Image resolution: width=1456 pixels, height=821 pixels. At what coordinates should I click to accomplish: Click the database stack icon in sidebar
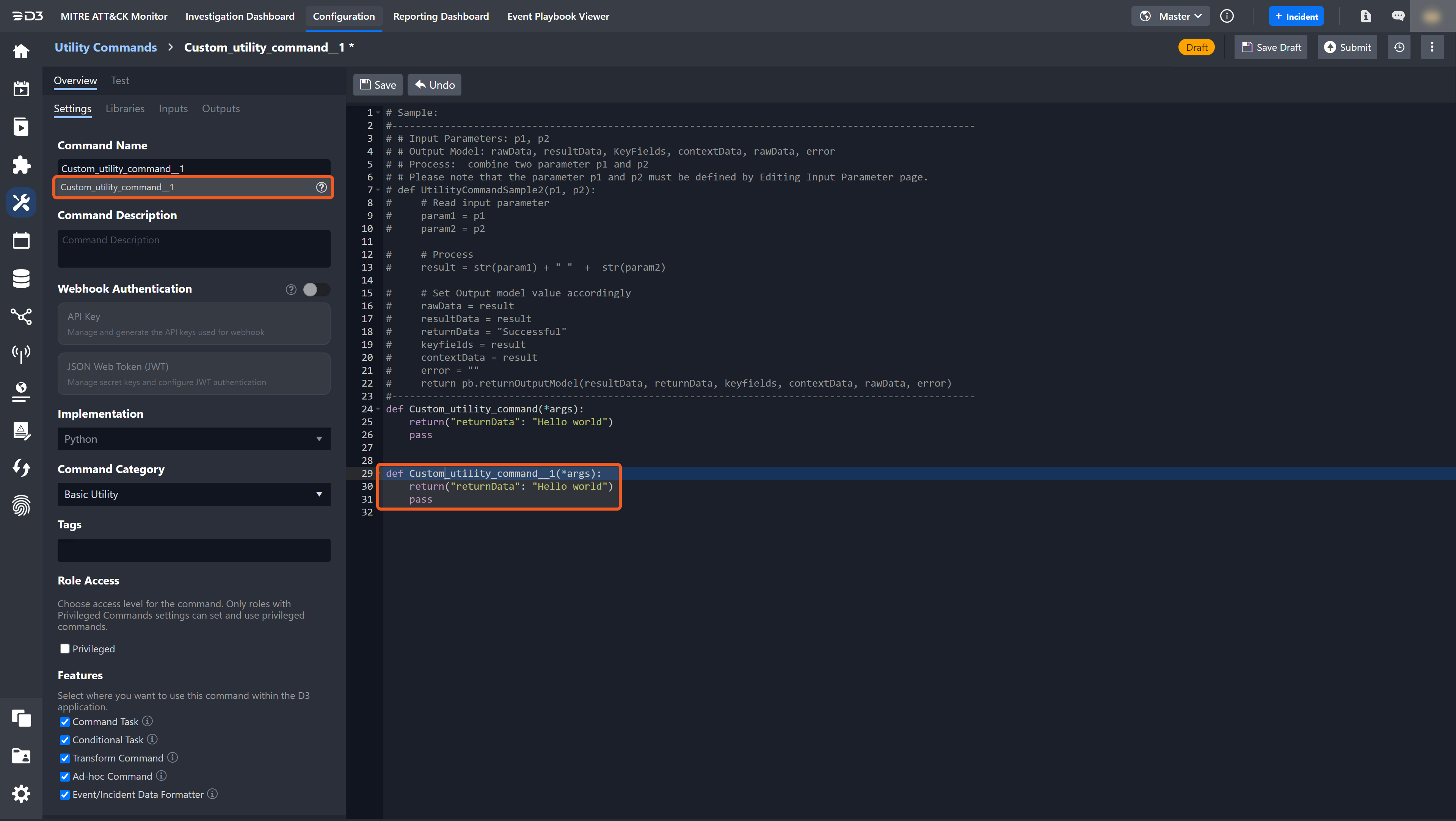[x=21, y=279]
